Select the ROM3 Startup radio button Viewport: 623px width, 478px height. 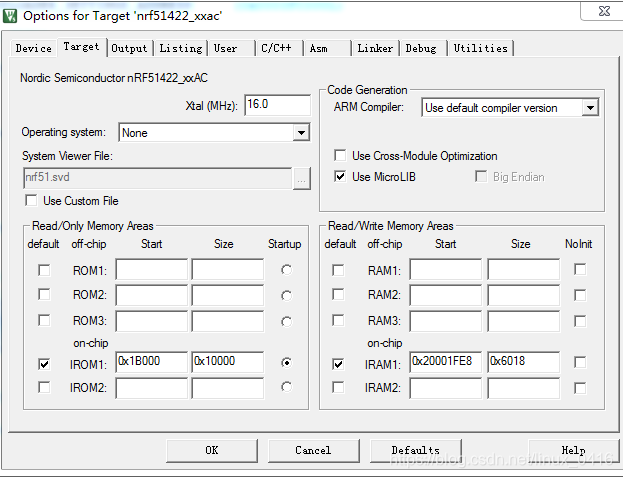tap(286, 321)
